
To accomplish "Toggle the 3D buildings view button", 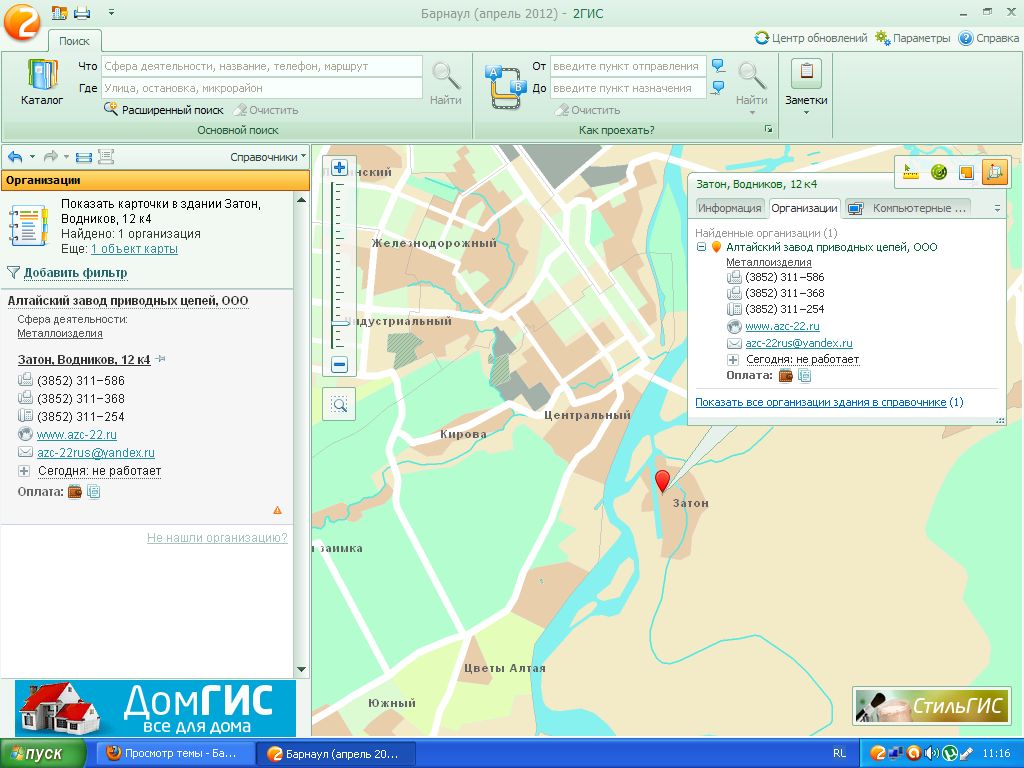I will [994, 172].
